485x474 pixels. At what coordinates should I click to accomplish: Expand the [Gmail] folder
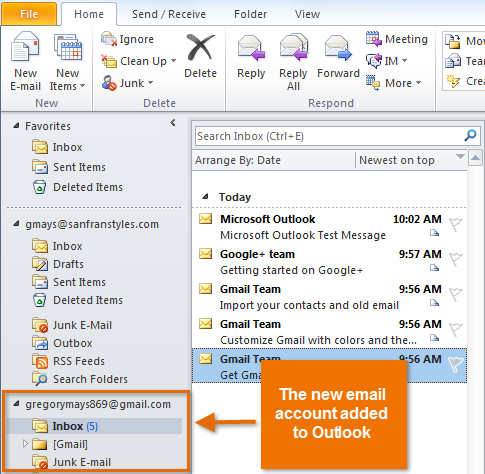click(x=25, y=444)
